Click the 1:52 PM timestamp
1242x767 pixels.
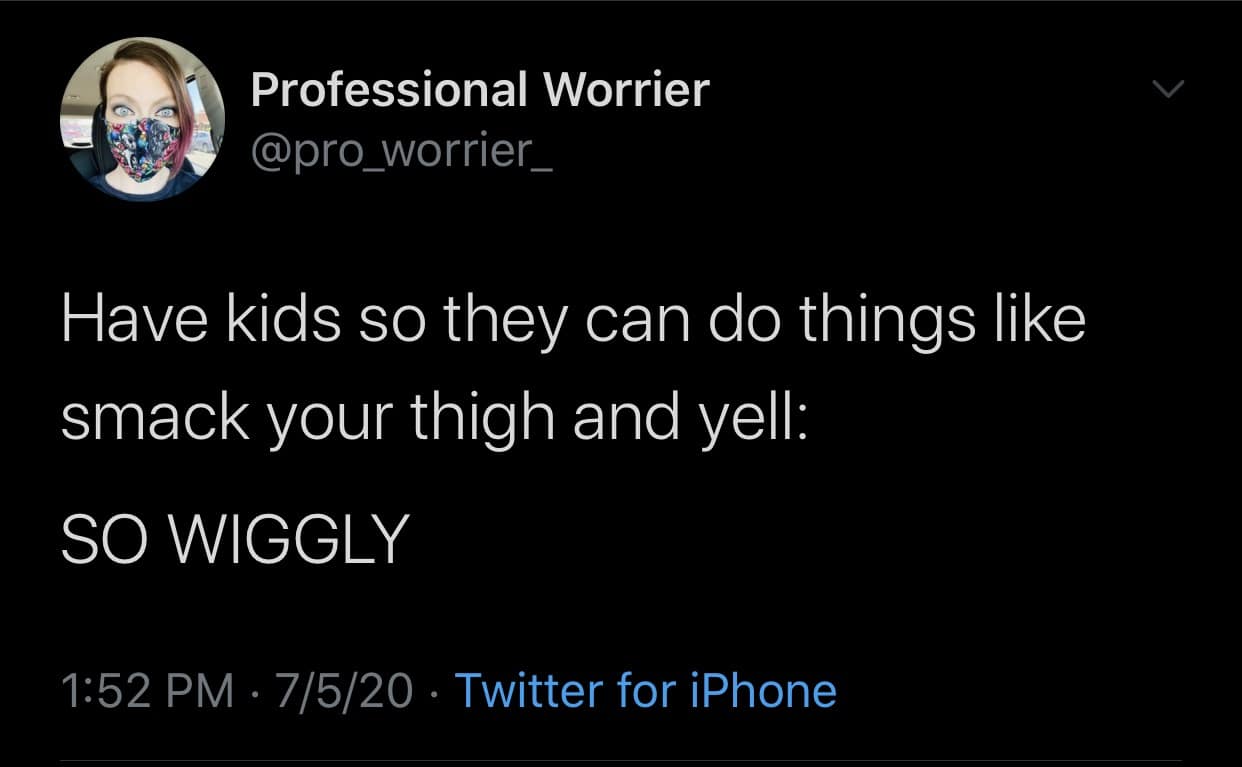(x=147, y=690)
